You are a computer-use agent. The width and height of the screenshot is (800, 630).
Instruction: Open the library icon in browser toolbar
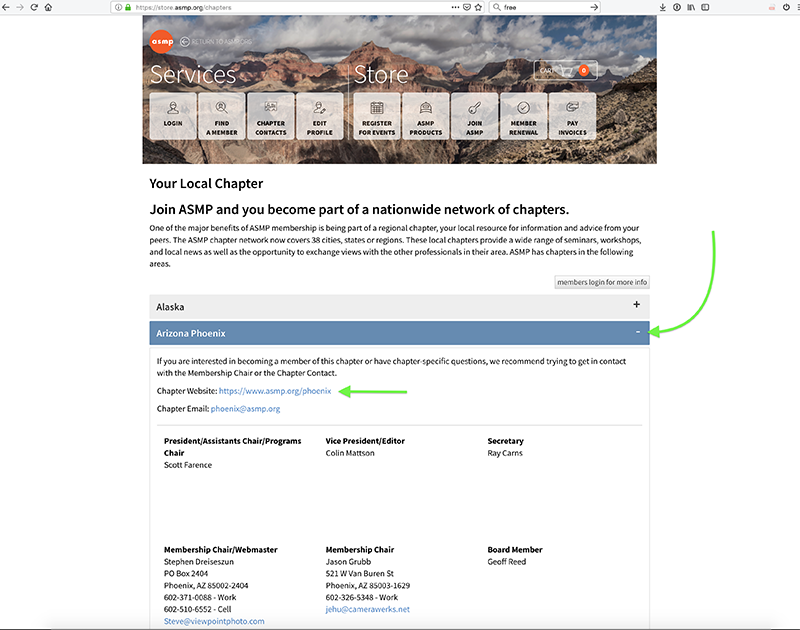691,7
